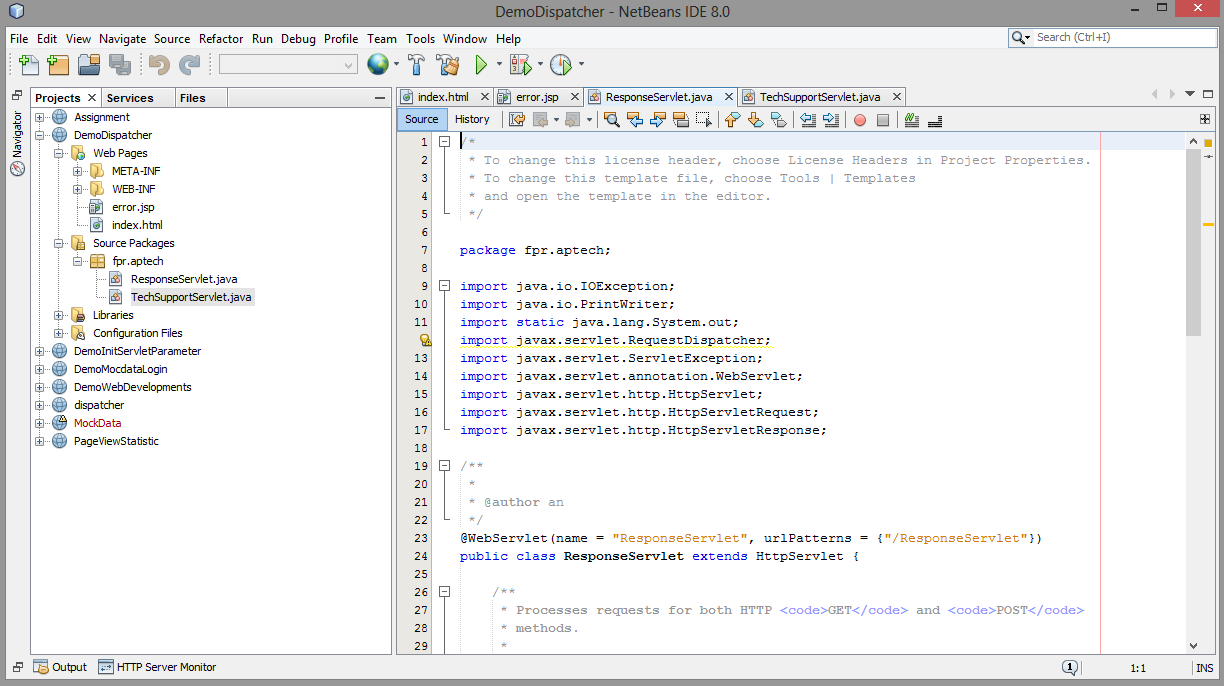Collapse the DemoDispatcher project node
Screen dimensions: 1224x686
[40, 135]
